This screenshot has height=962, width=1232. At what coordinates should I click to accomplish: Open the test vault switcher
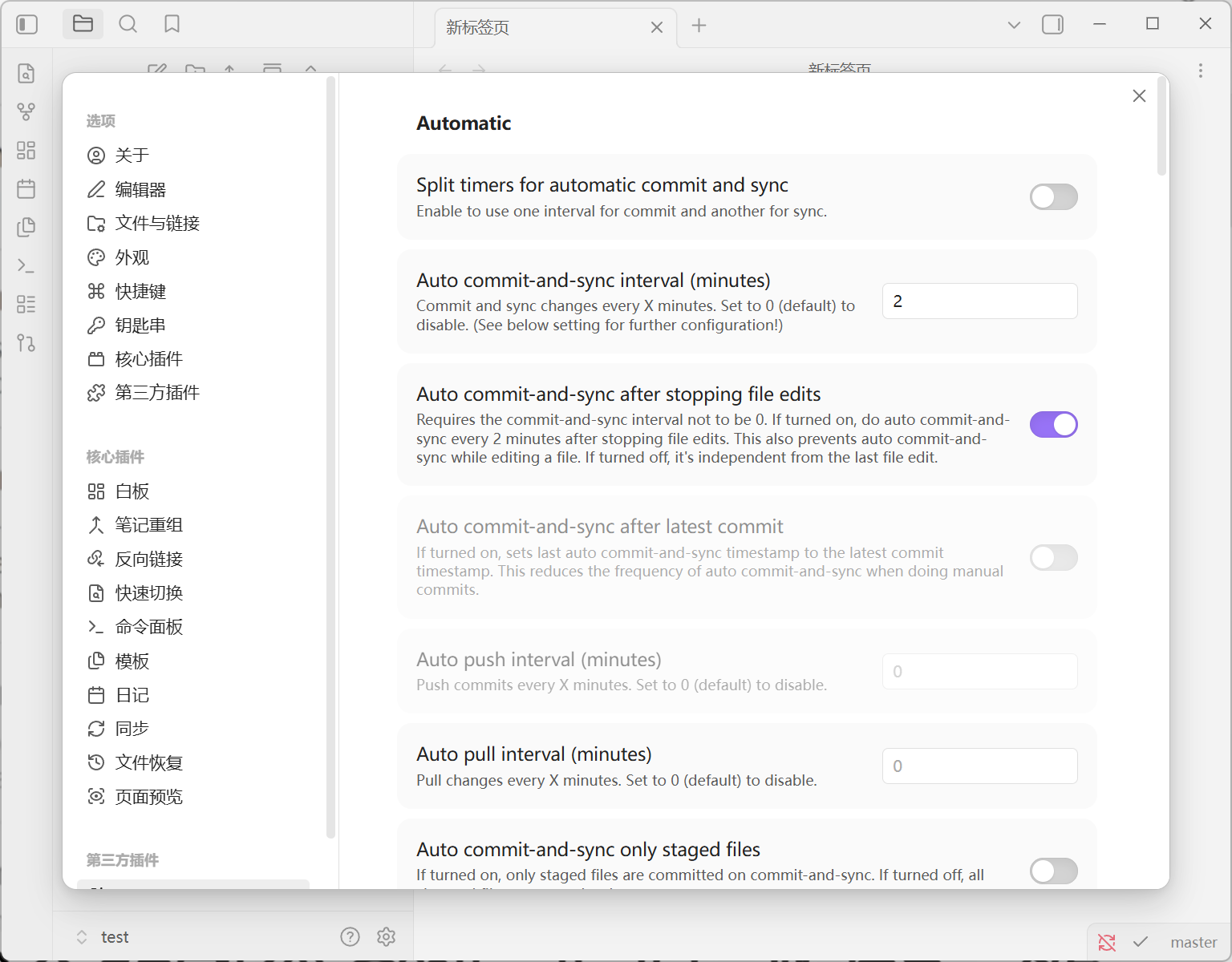[102, 937]
